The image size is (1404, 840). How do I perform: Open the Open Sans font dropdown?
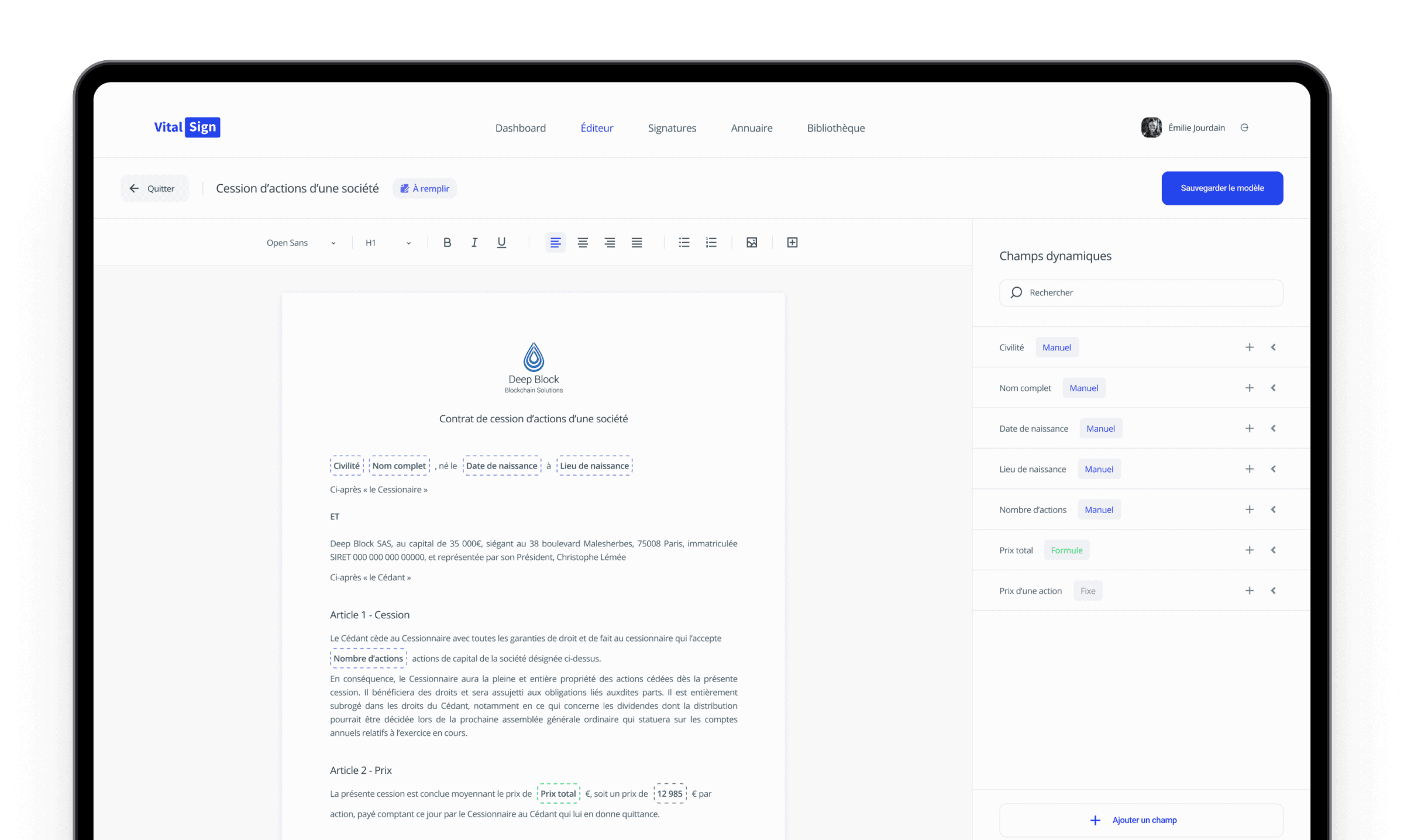pos(301,243)
